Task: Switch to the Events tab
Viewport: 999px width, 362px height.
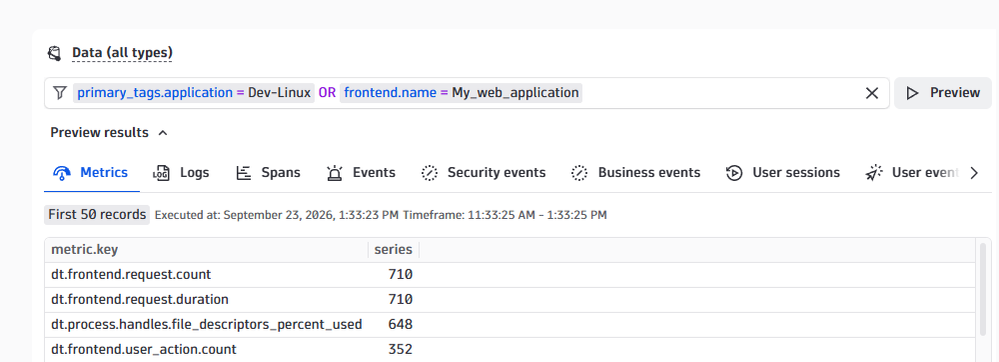Action: point(361,173)
